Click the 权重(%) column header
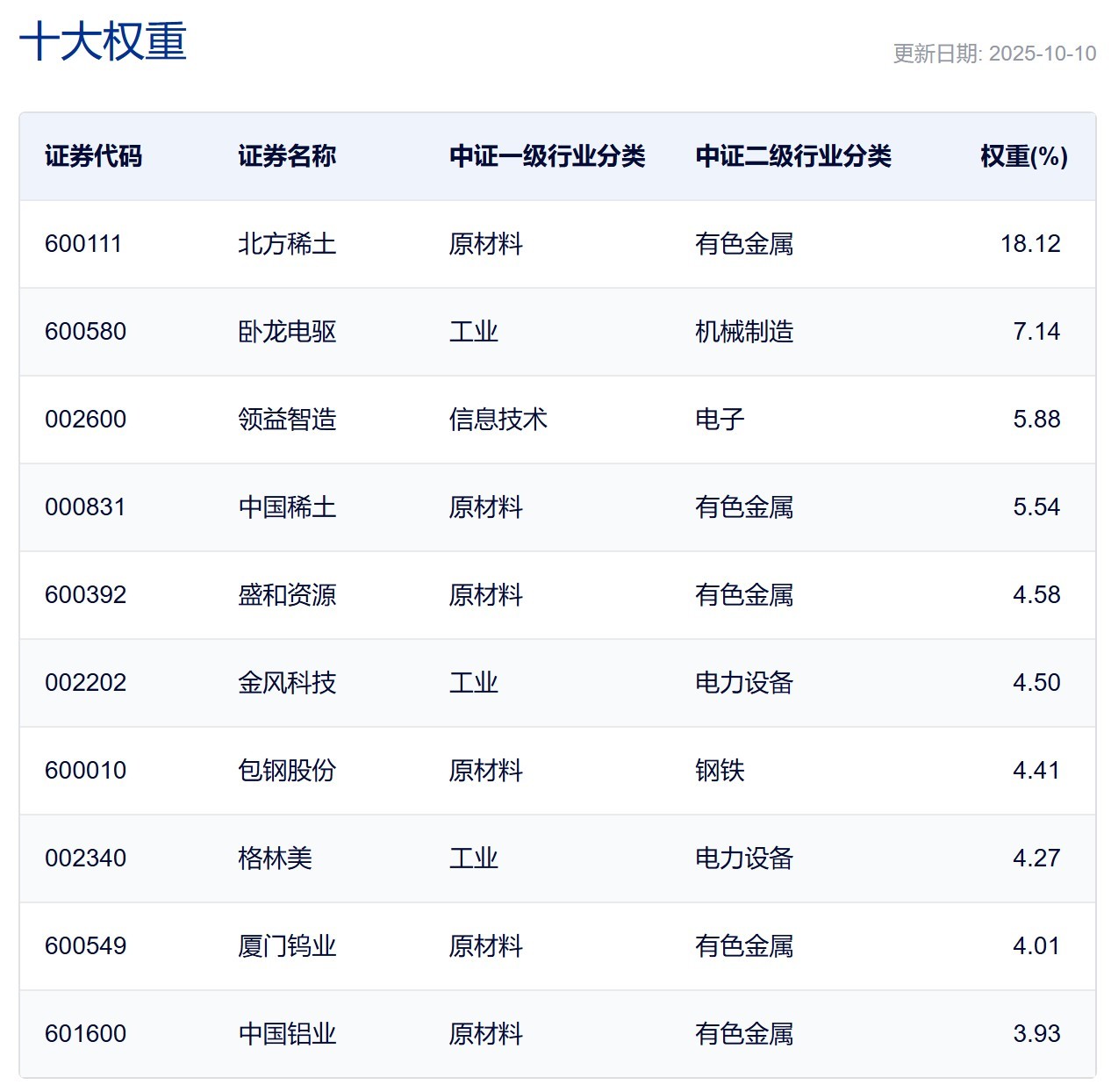The width and height of the screenshot is (1111, 1092). (x=1024, y=156)
